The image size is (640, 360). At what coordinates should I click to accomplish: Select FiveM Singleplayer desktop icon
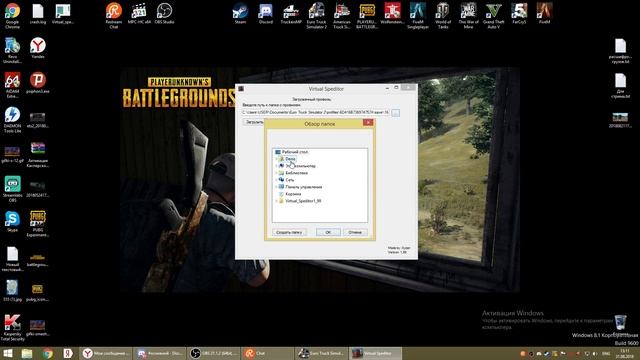pyautogui.click(x=418, y=16)
